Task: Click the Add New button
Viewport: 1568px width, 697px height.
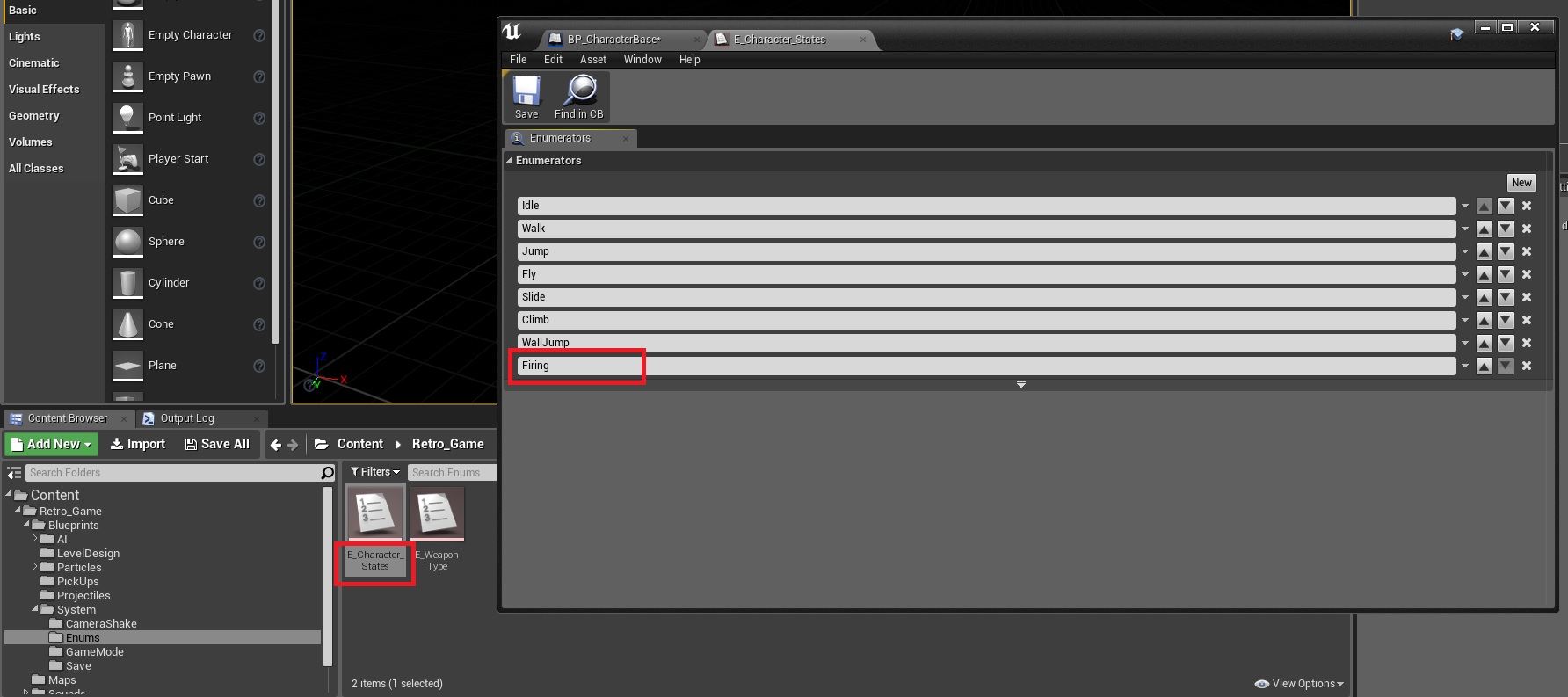Action: tap(51, 445)
